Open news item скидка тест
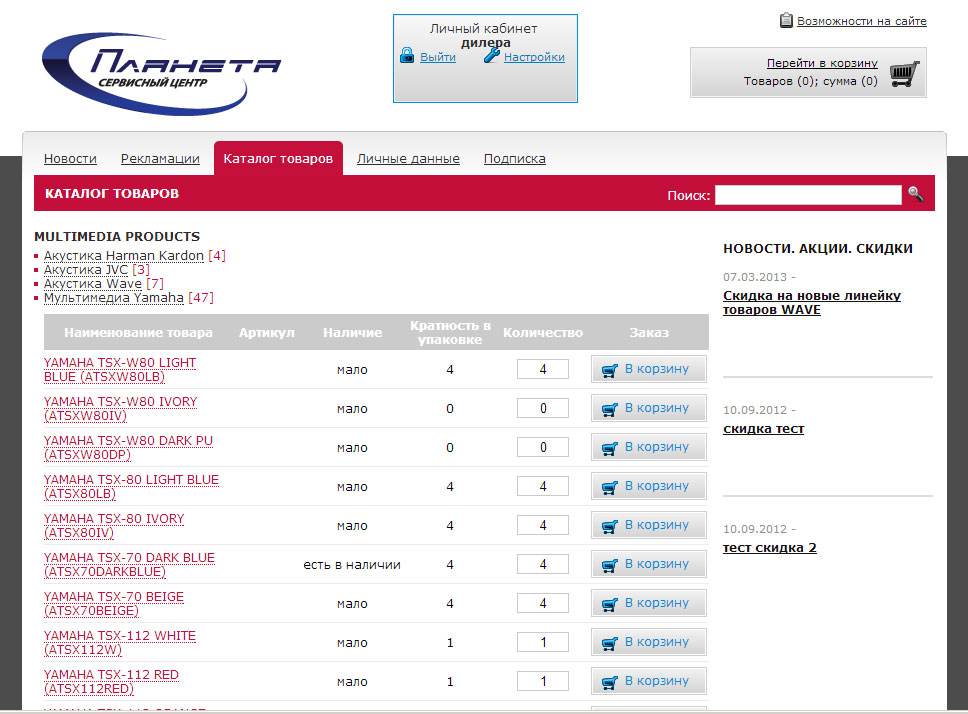Screen dimensions: 968x714 point(764,429)
